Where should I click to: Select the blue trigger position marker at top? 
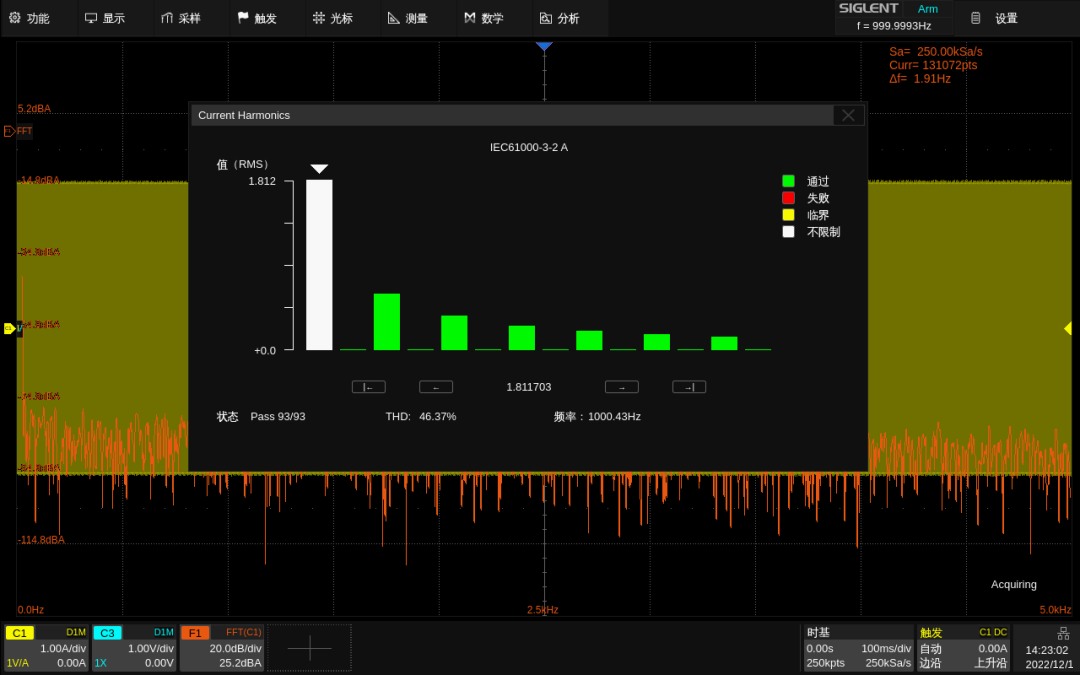point(543,47)
